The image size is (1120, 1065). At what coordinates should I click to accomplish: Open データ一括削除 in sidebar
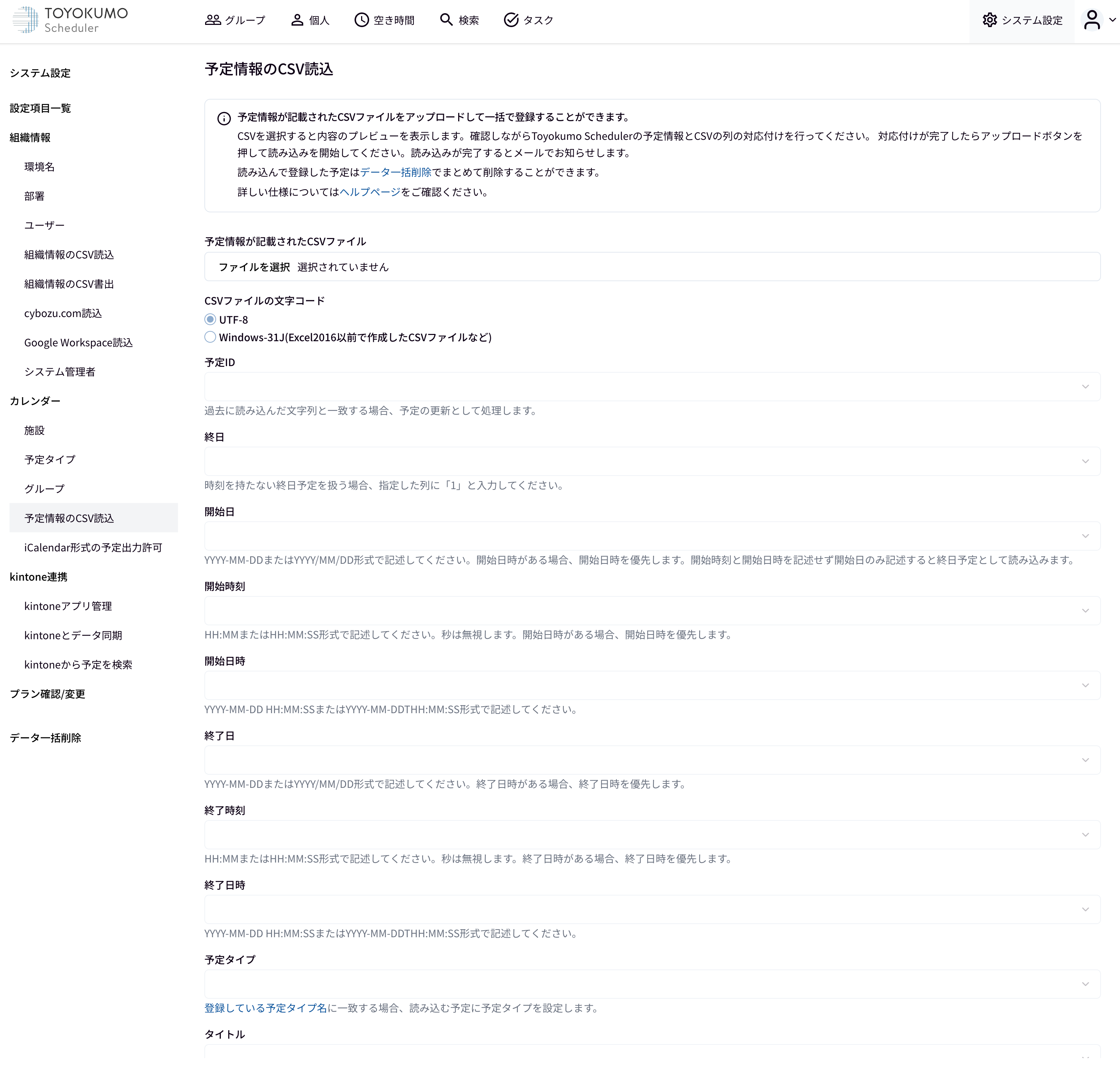coord(45,737)
